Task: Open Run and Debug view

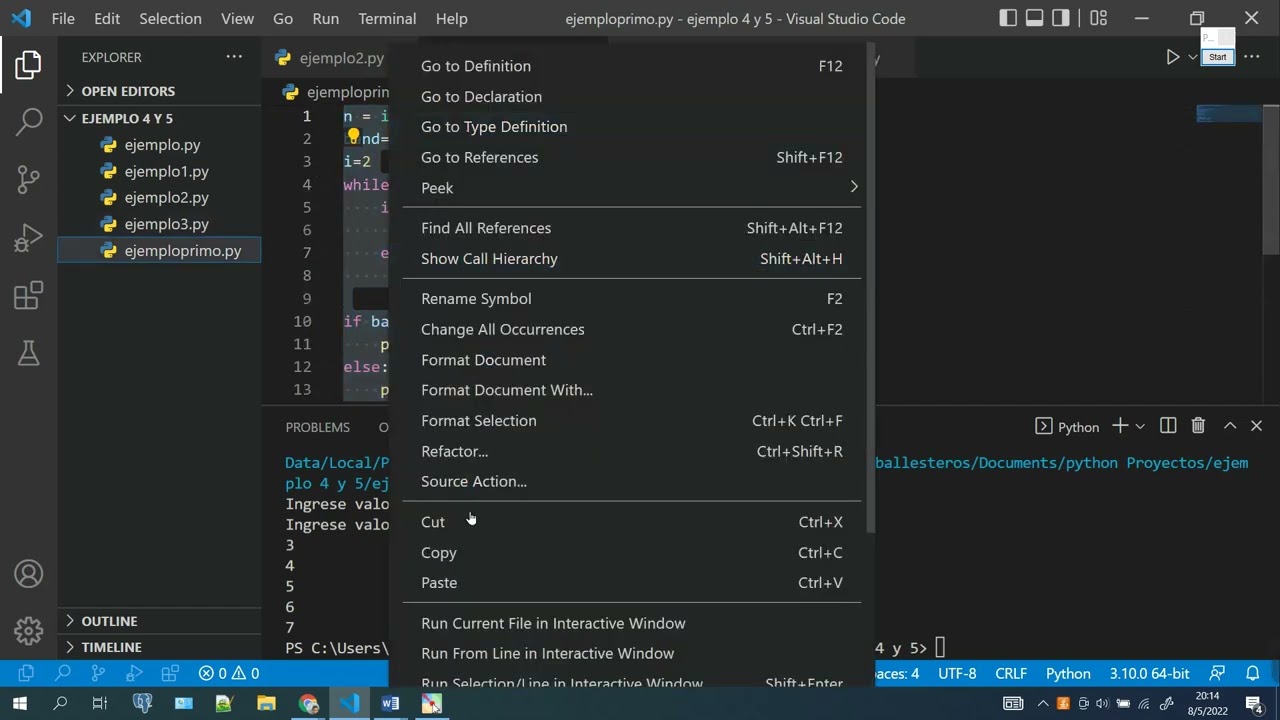Action: [x=28, y=237]
